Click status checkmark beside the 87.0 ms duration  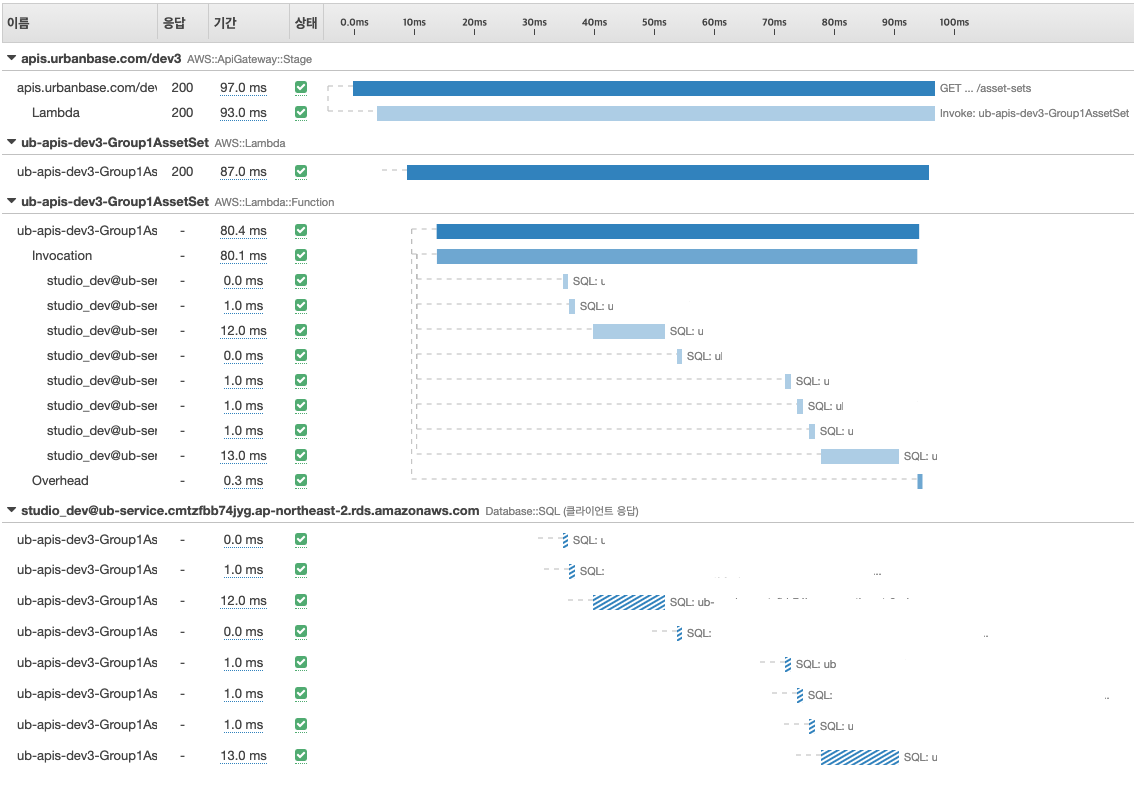pos(301,172)
